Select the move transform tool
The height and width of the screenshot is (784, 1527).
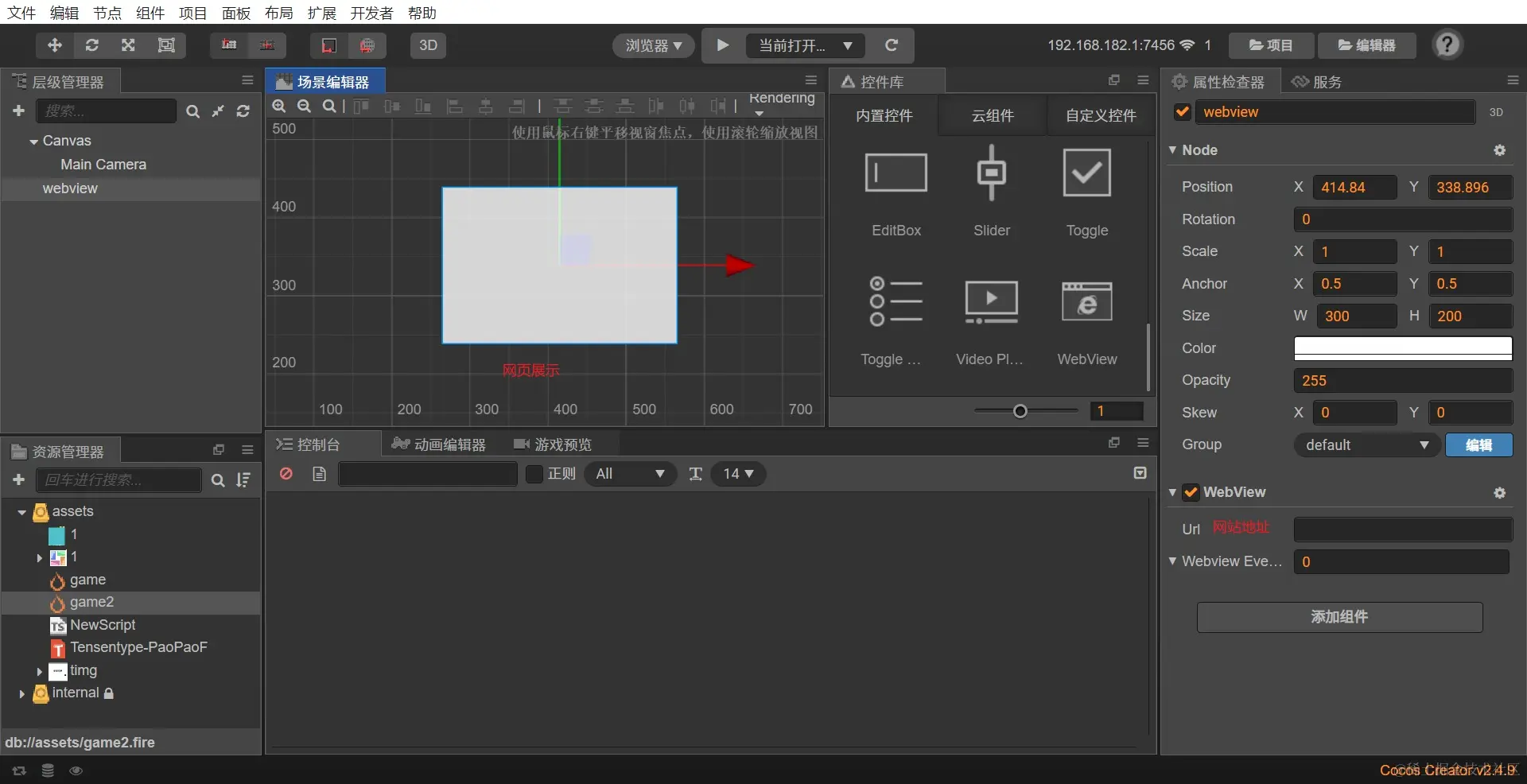tap(55, 45)
